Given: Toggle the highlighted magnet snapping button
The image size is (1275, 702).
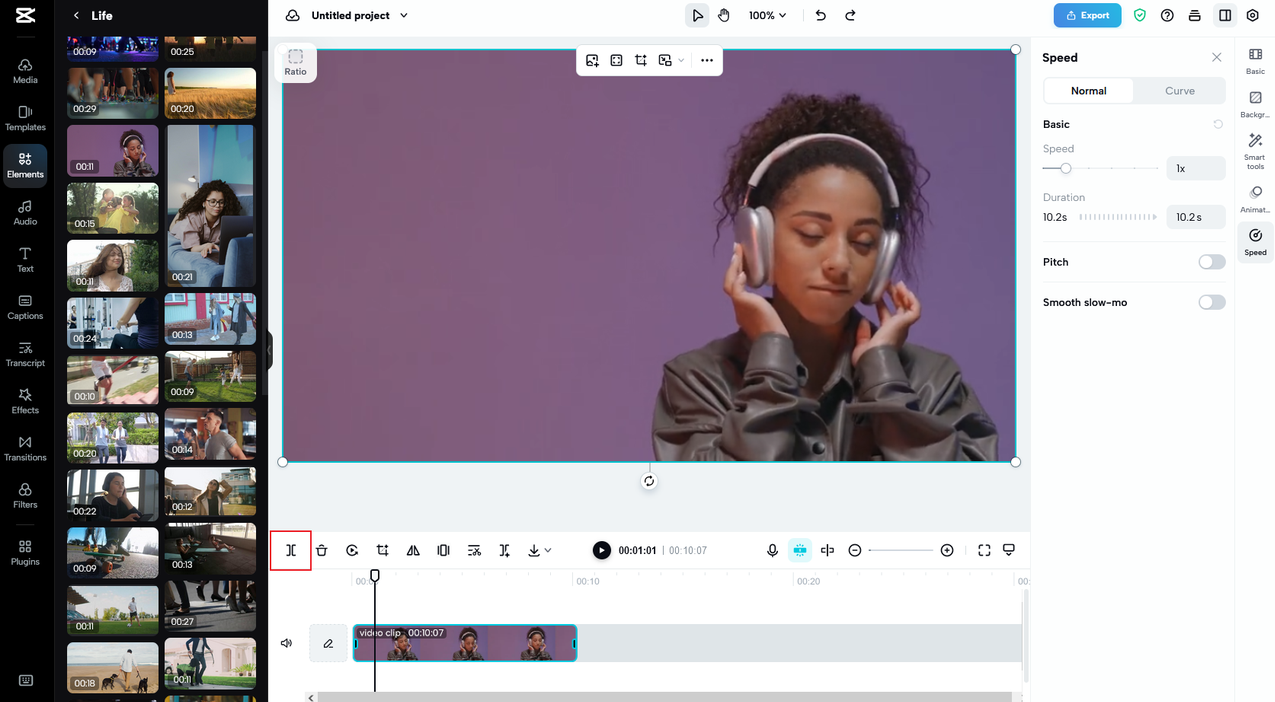Looking at the screenshot, I should (799, 550).
